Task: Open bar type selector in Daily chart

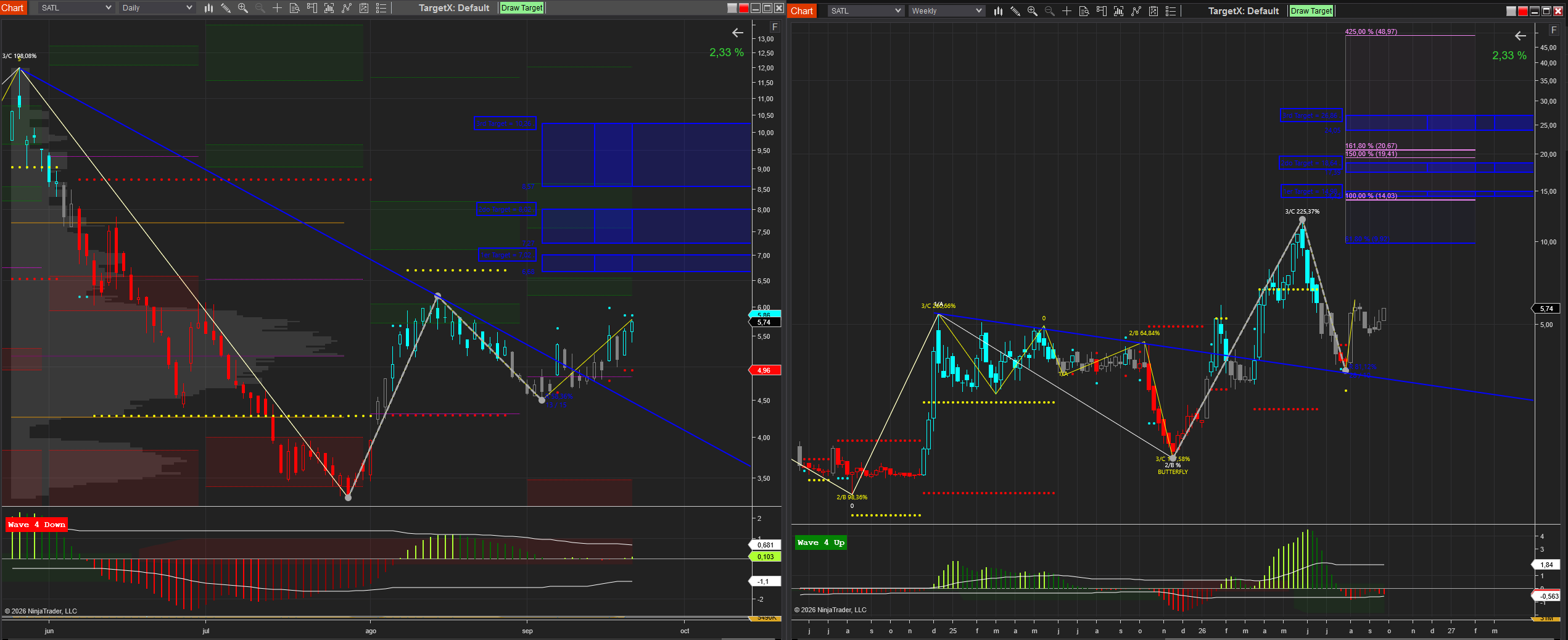Action: [208, 8]
